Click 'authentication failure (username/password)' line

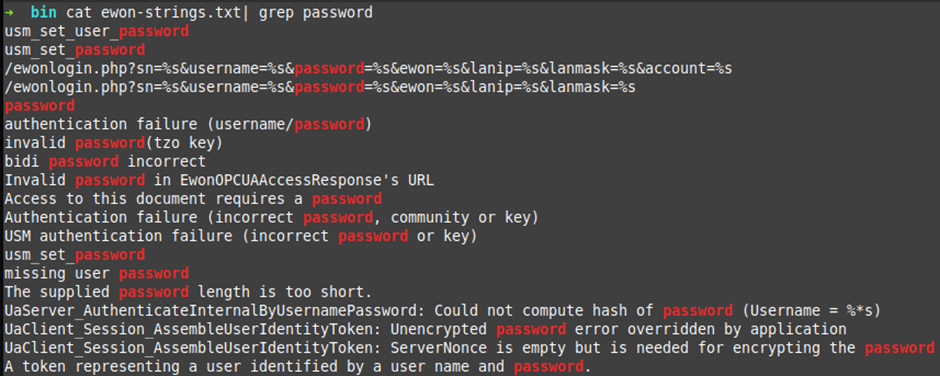188,124
